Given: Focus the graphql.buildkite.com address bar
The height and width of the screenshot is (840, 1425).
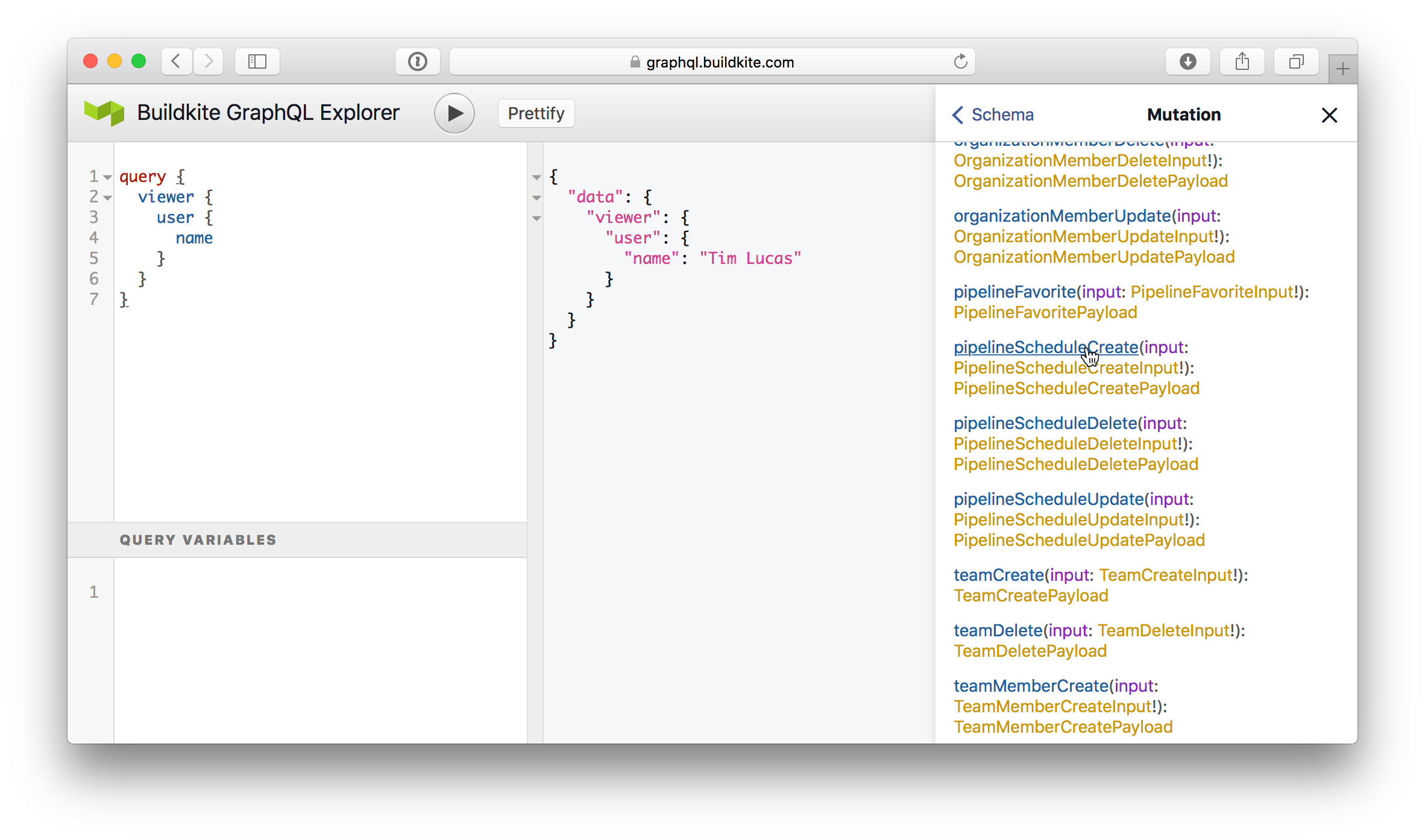Looking at the screenshot, I should tap(712, 61).
